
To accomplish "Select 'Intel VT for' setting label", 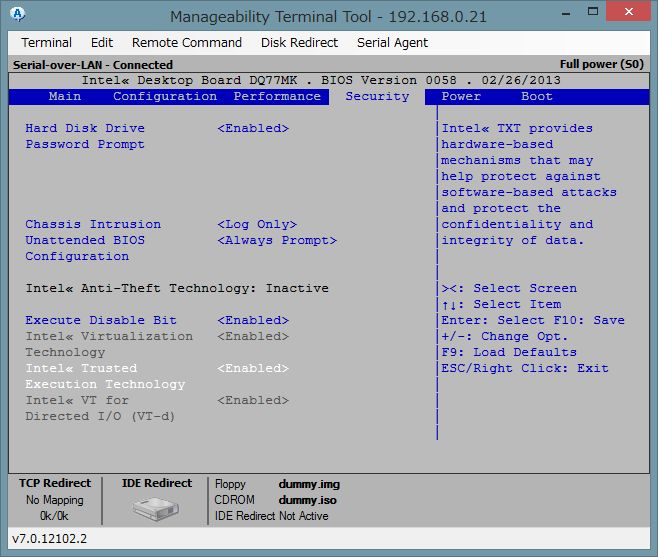I will [77, 400].
